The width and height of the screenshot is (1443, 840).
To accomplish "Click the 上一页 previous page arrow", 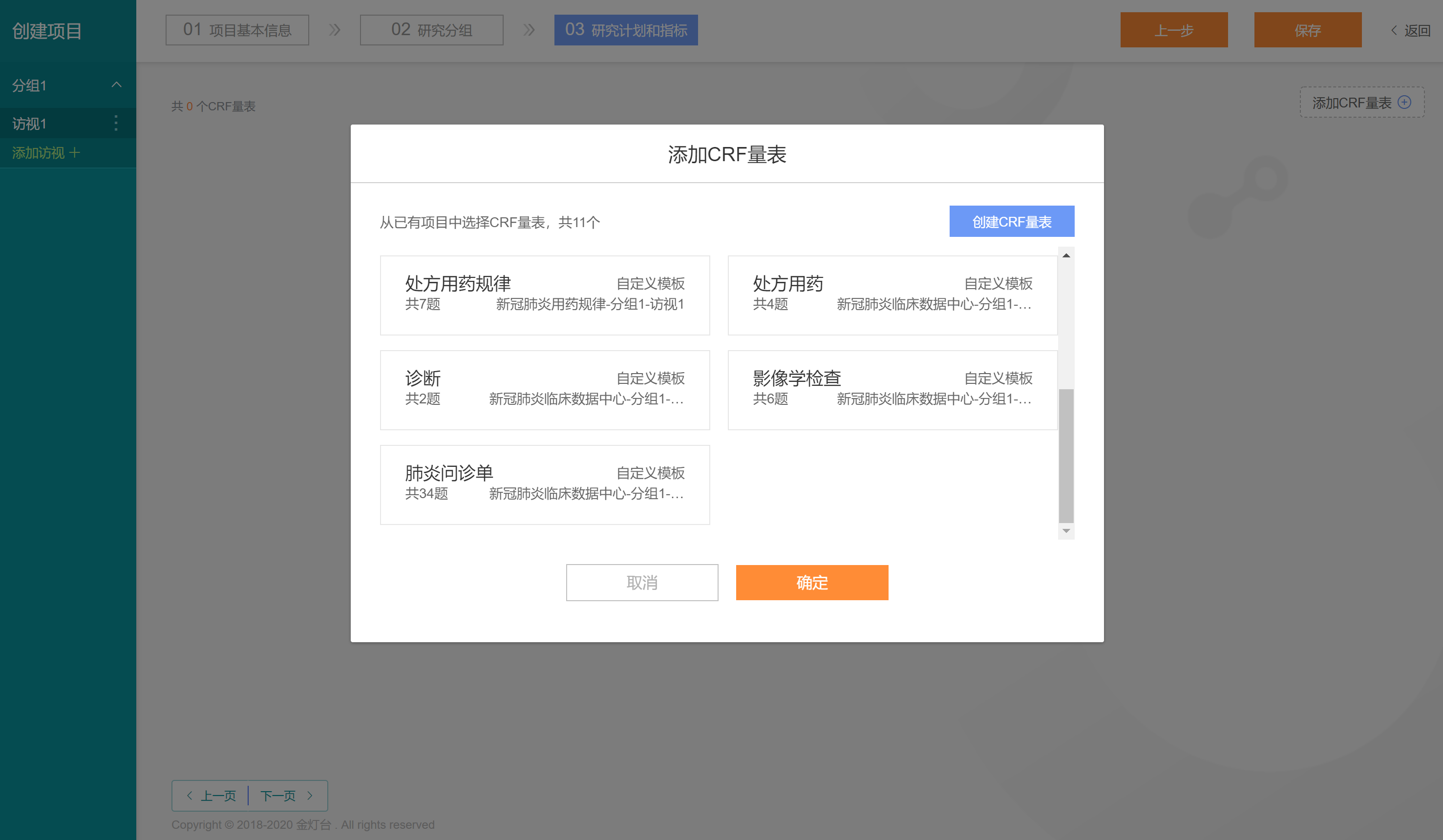I will click(190, 796).
